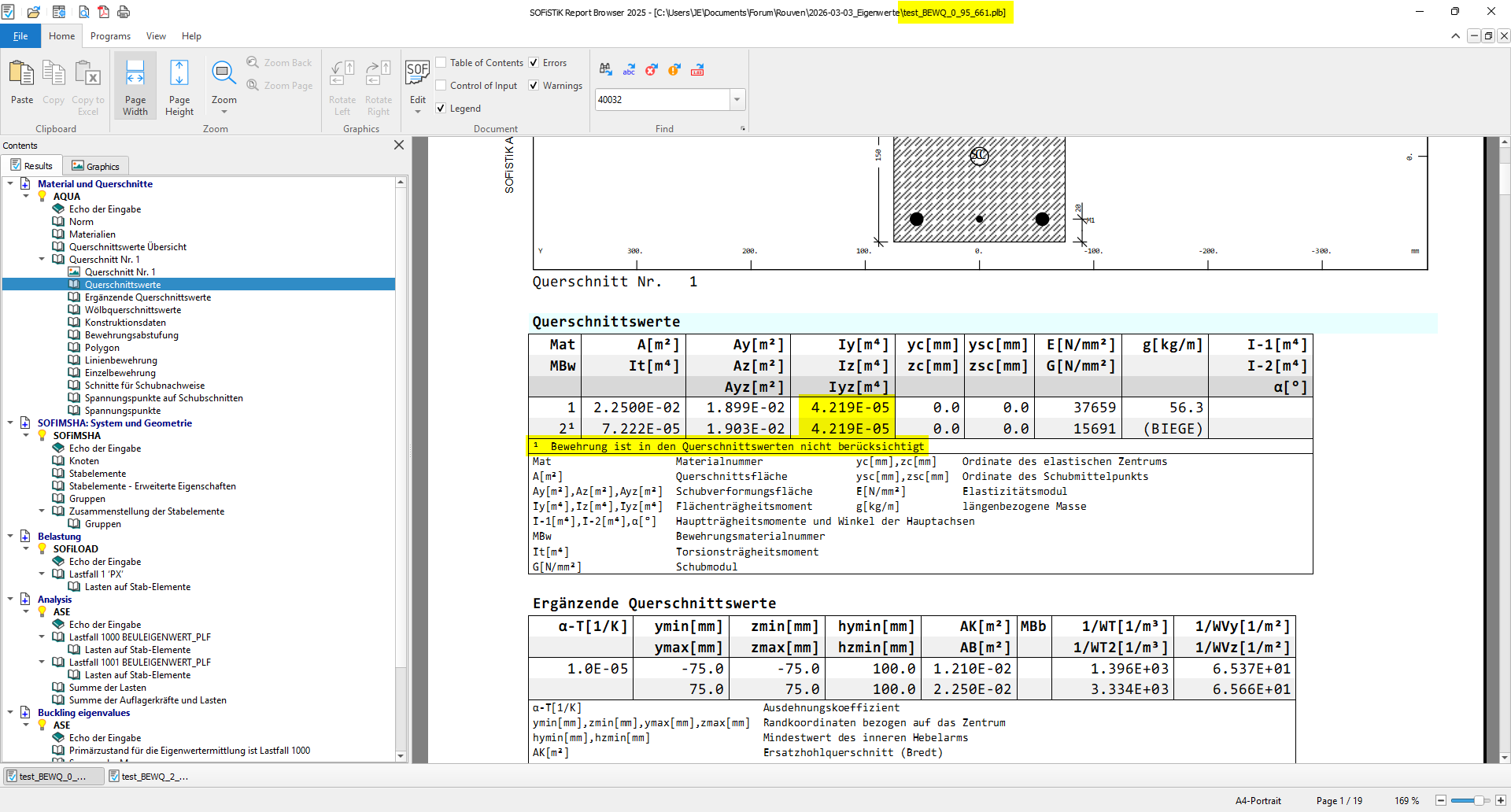1511x812 pixels.
Task: Click the export PDF icon in quick access
Action: tap(103, 12)
